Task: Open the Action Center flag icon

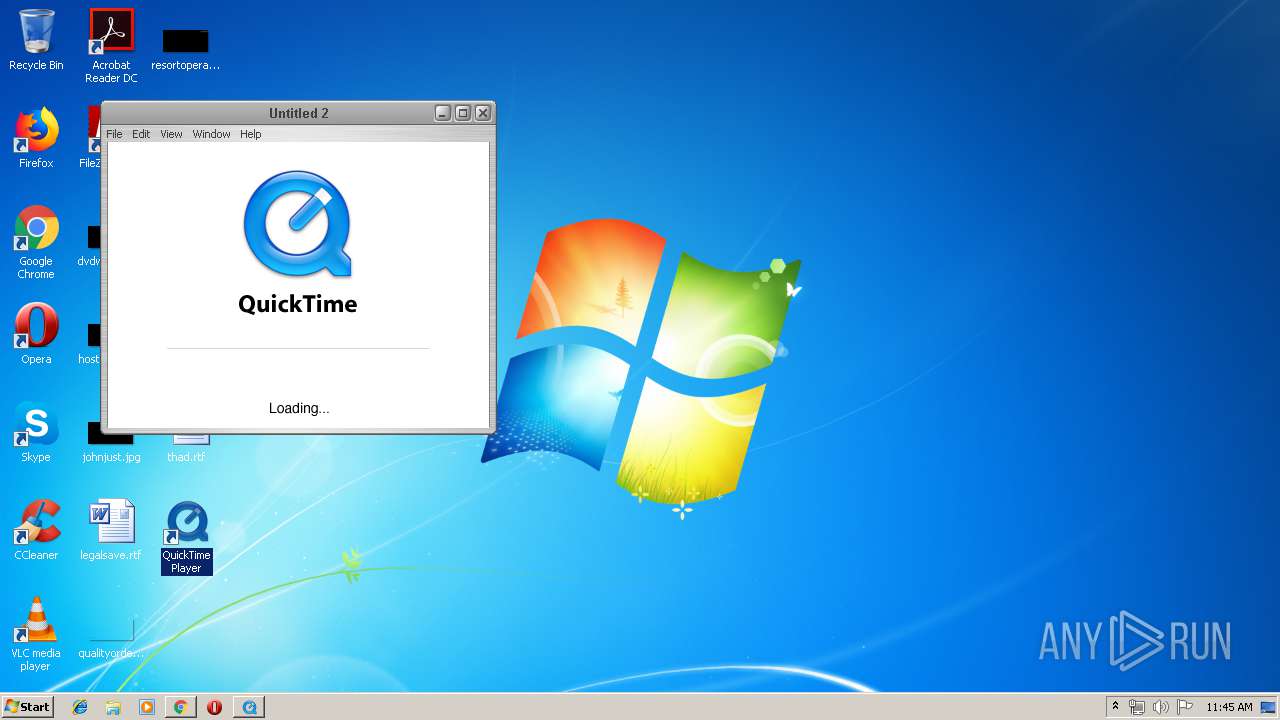Action: coord(1185,707)
